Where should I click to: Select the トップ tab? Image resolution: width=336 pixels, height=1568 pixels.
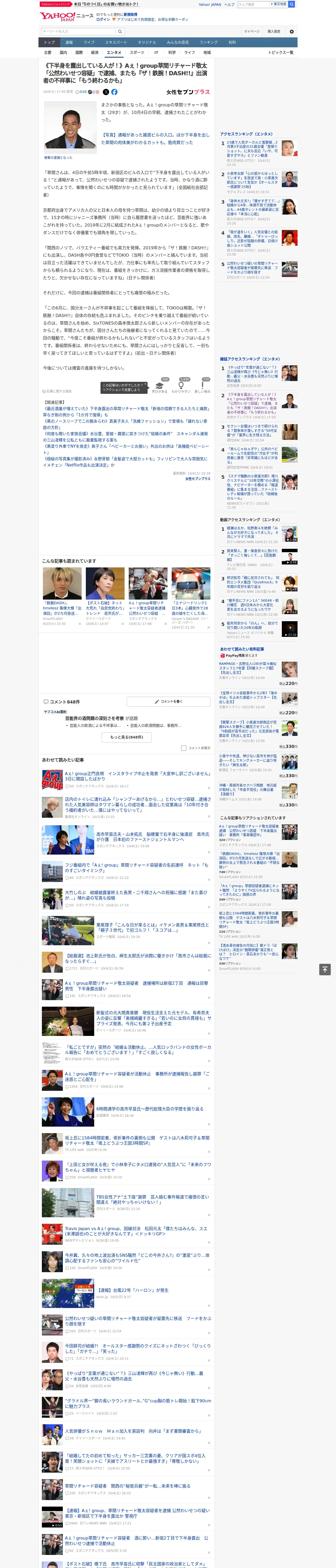point(49,43)
